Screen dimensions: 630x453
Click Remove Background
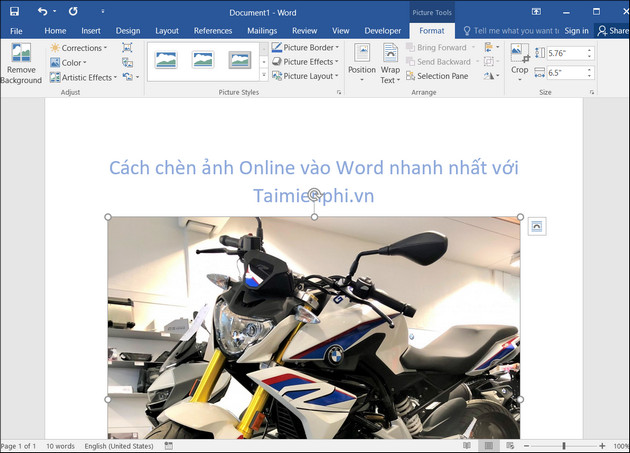21,63
